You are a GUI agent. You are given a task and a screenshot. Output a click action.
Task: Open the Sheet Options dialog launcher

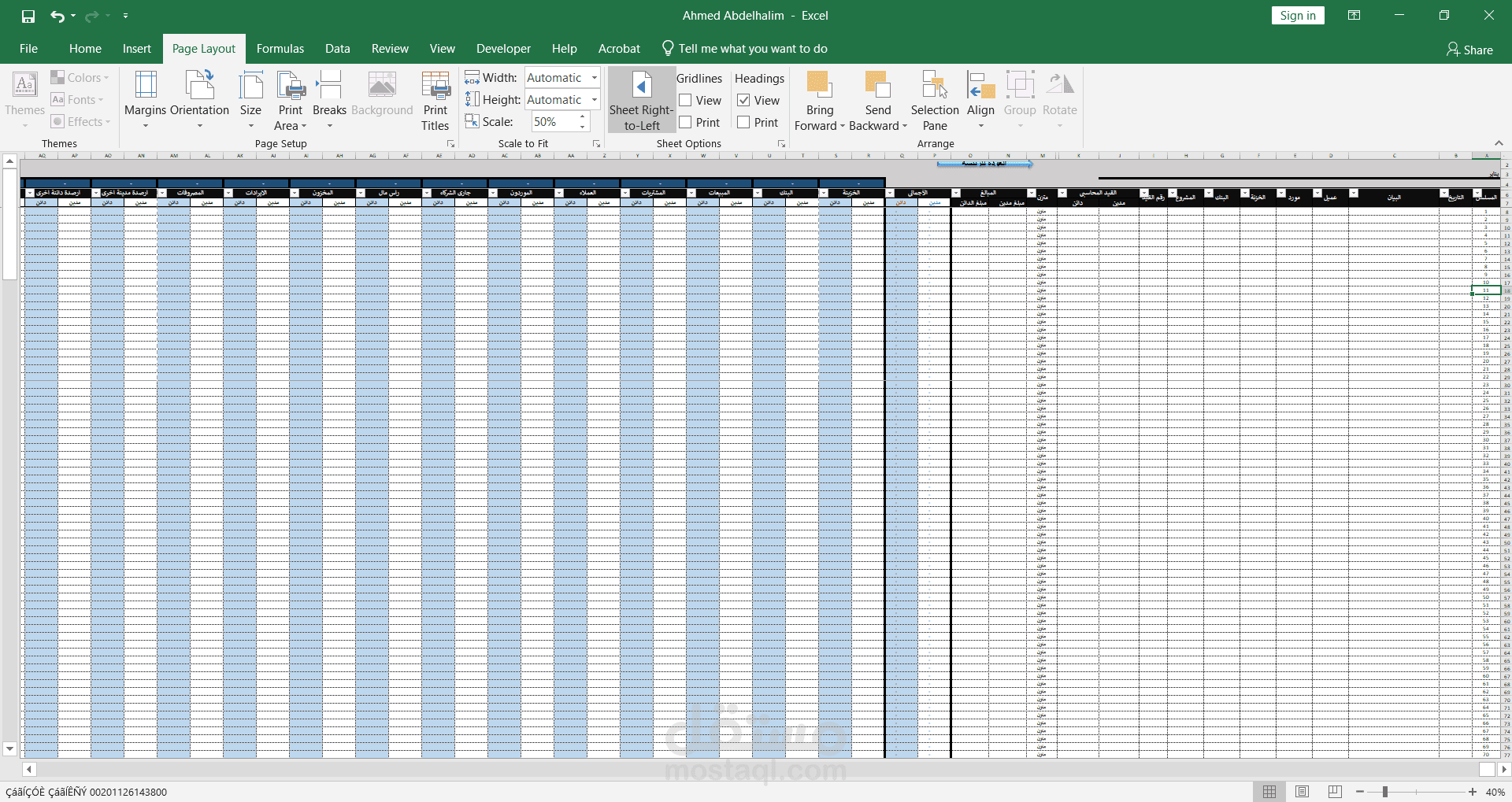pyautogui.click(x=781, y=144)
